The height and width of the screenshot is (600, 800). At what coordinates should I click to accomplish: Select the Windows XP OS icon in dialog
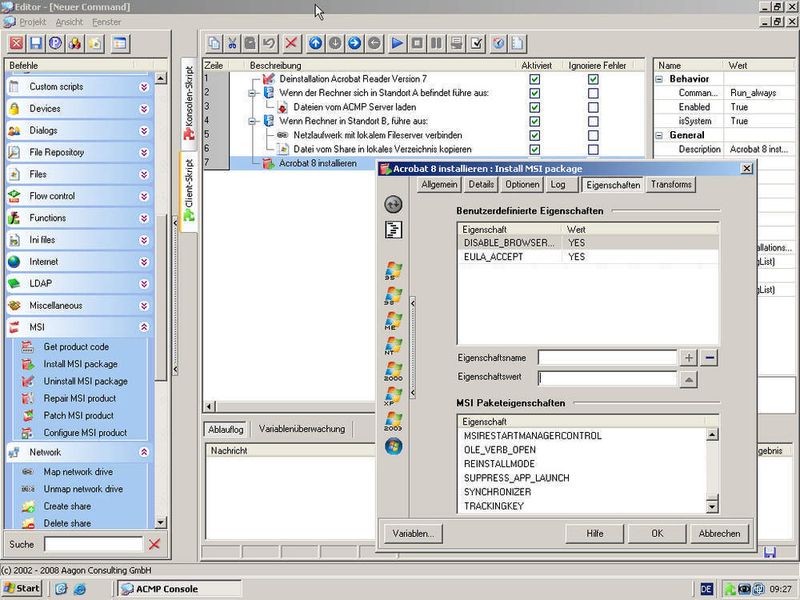(x=393, y=396)
